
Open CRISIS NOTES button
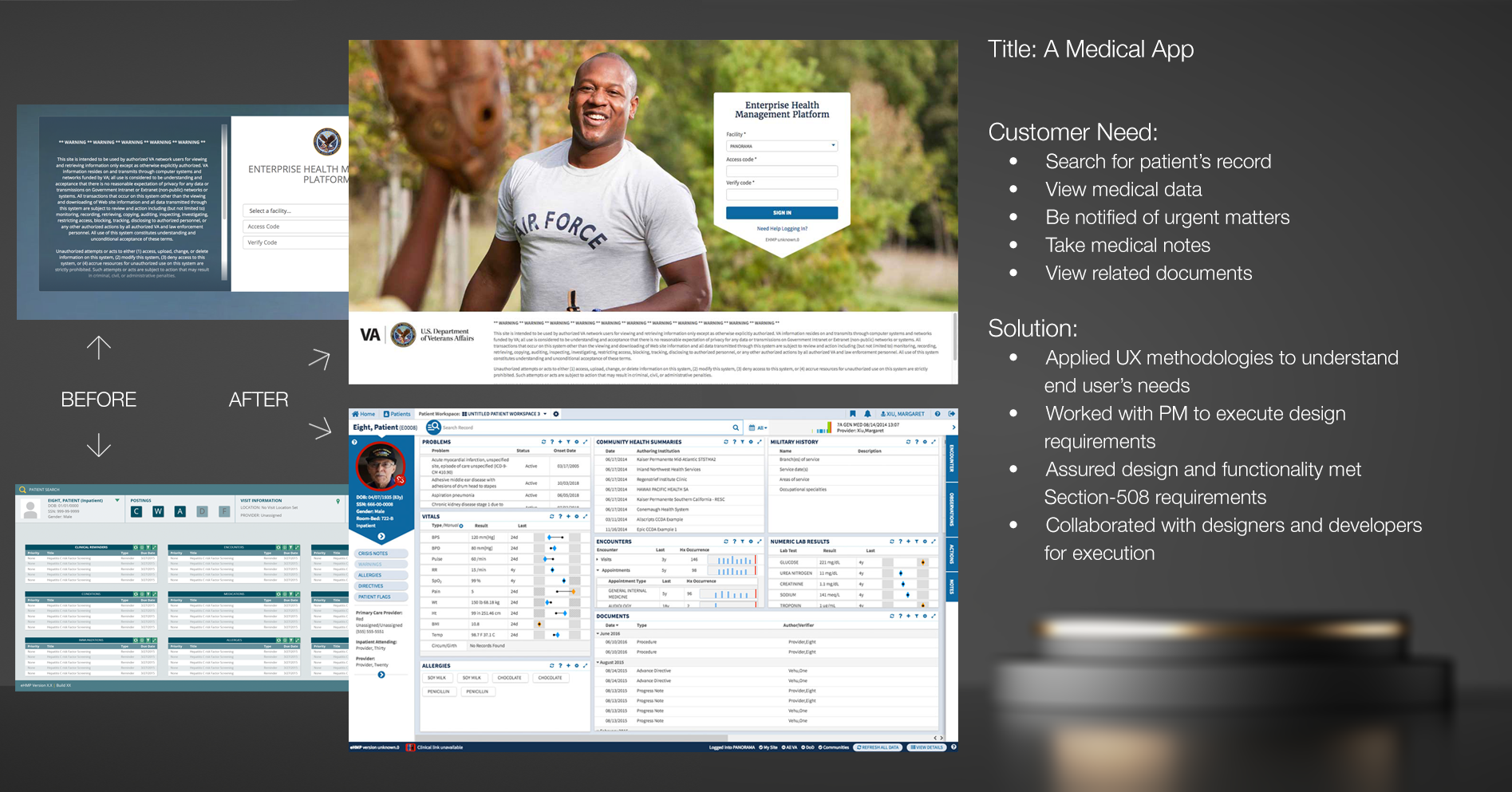(x=381, y=554)
